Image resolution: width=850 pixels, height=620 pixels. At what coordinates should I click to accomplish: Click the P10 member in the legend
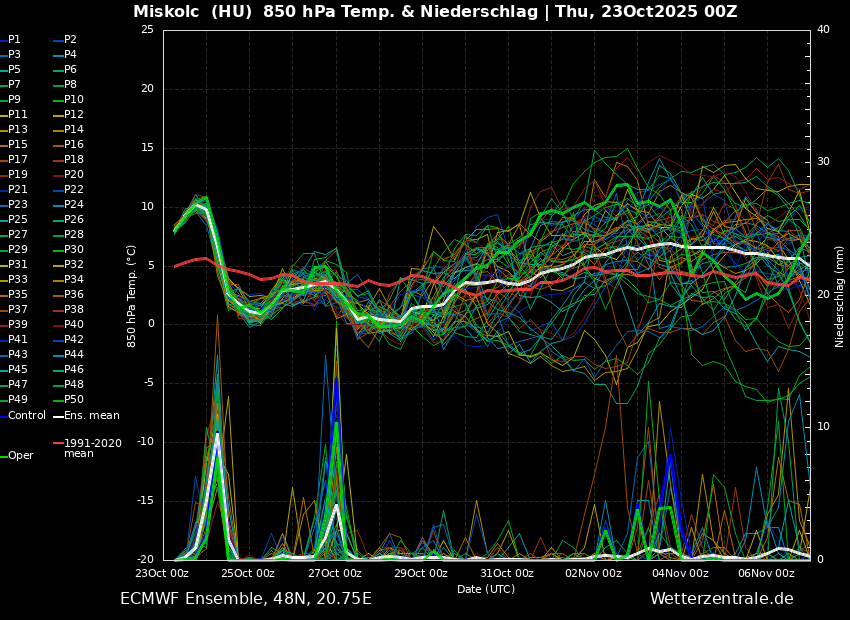pyautogui.click(x=74, y=99)
